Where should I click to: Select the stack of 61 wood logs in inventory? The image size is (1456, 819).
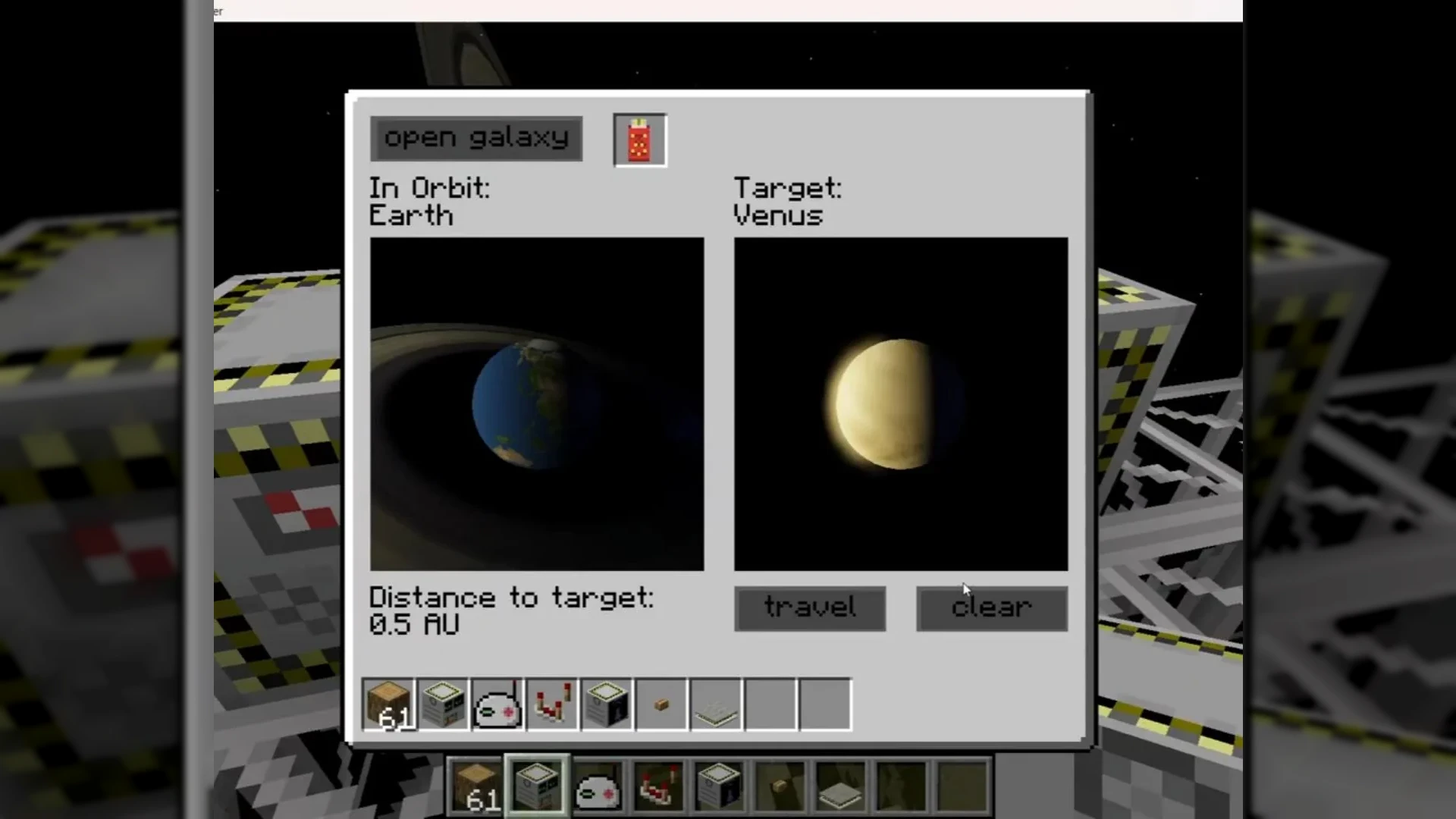pyautogui.click(x=388, y=705)
